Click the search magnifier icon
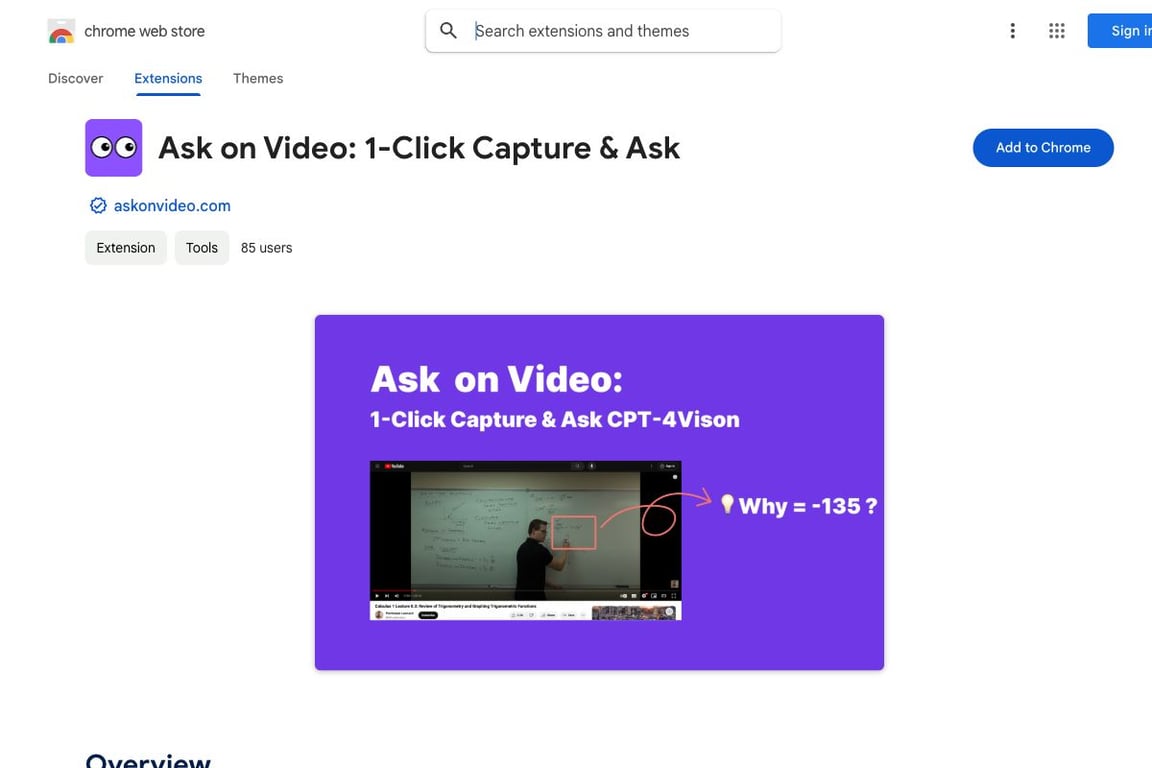 point(448,31)
